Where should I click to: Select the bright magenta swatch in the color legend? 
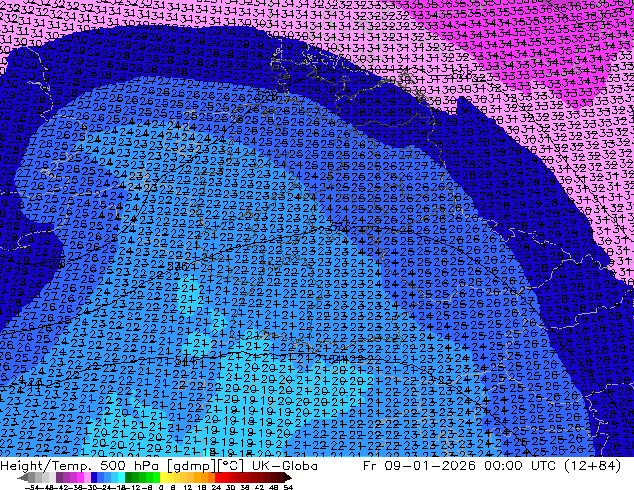click(80, 477)
